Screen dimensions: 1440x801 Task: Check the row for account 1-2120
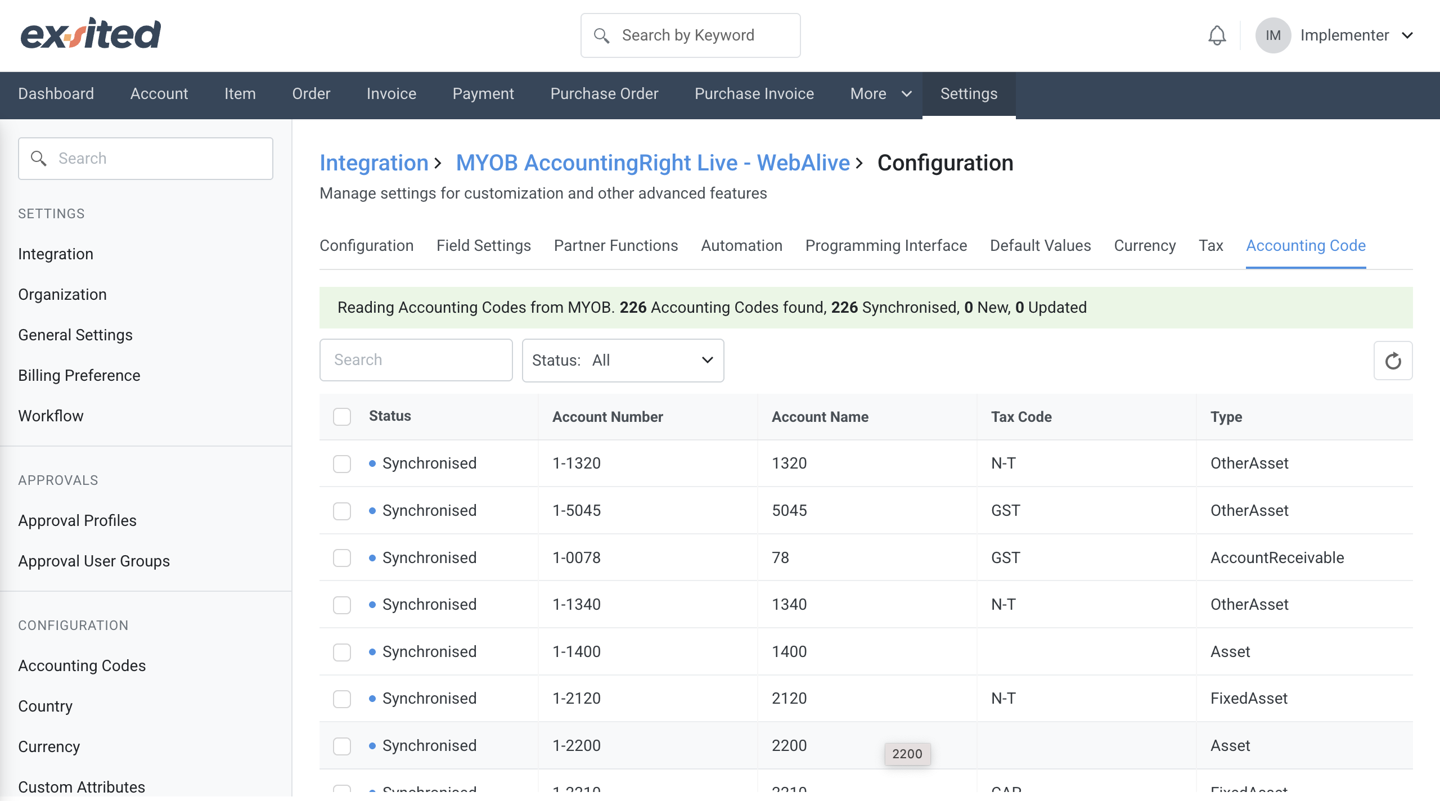(342, 699)
